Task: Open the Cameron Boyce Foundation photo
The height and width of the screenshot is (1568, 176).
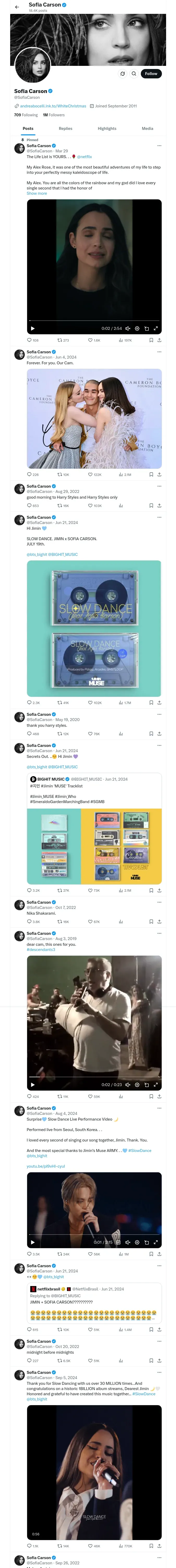Action: tap(94, 418)
